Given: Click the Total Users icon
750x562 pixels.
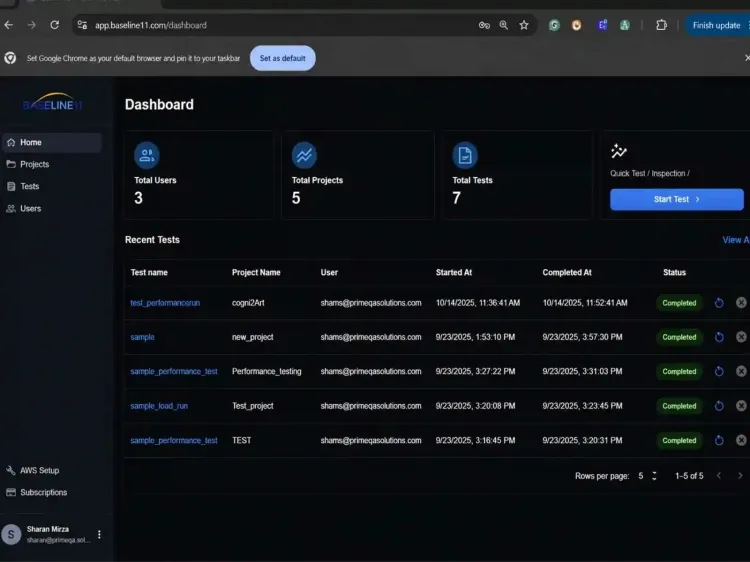Looking at the screenshot, I should click(x=147, y=155).
